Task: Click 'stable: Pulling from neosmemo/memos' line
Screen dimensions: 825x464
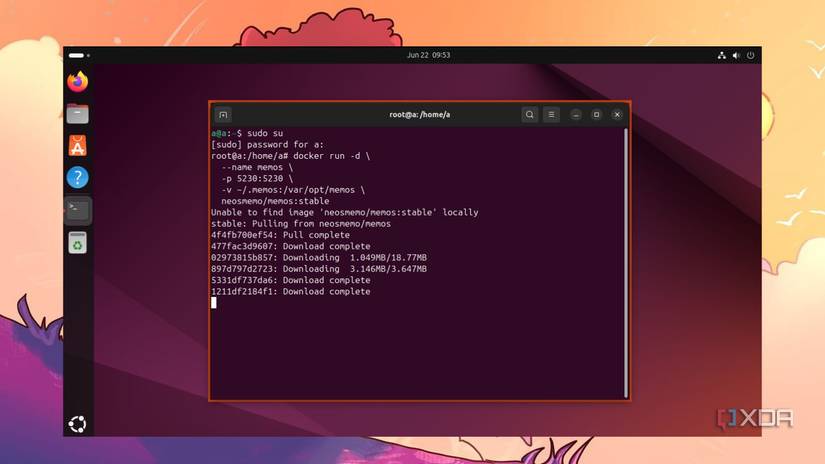Action: click(x=301, y=224)
